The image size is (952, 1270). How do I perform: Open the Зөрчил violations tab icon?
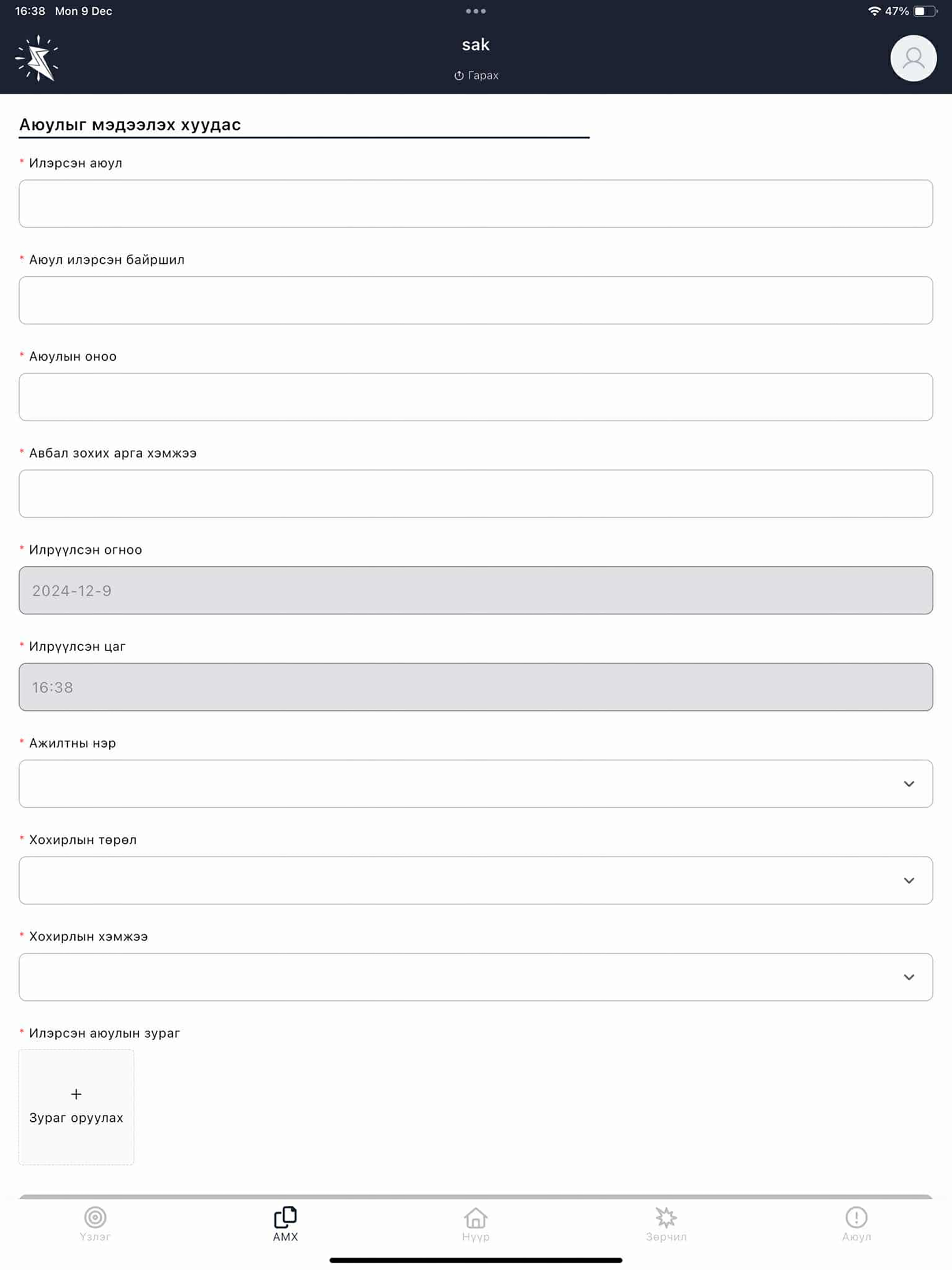click(666, 1217)
